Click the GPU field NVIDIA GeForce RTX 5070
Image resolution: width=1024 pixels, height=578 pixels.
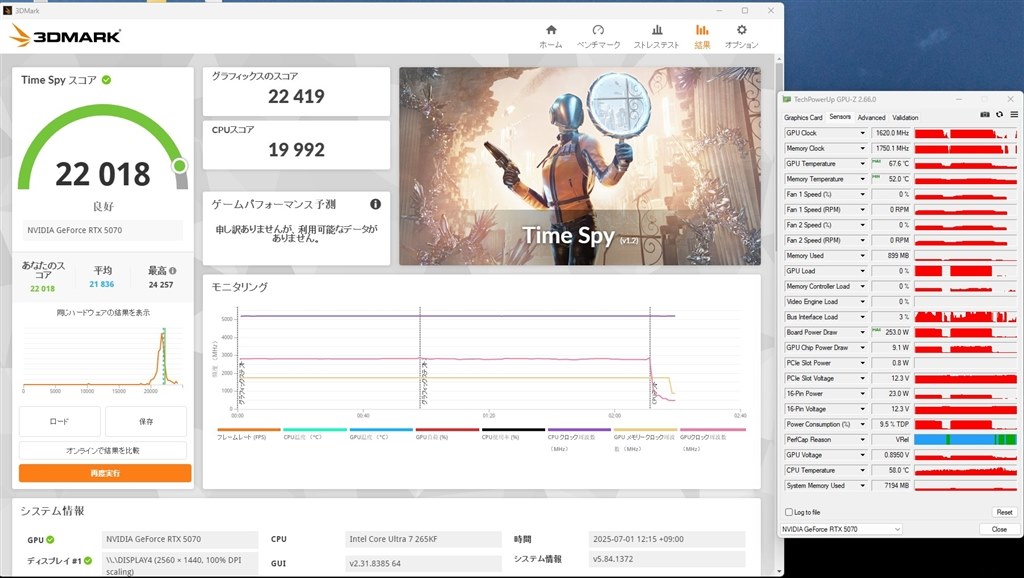pos(180,539)
